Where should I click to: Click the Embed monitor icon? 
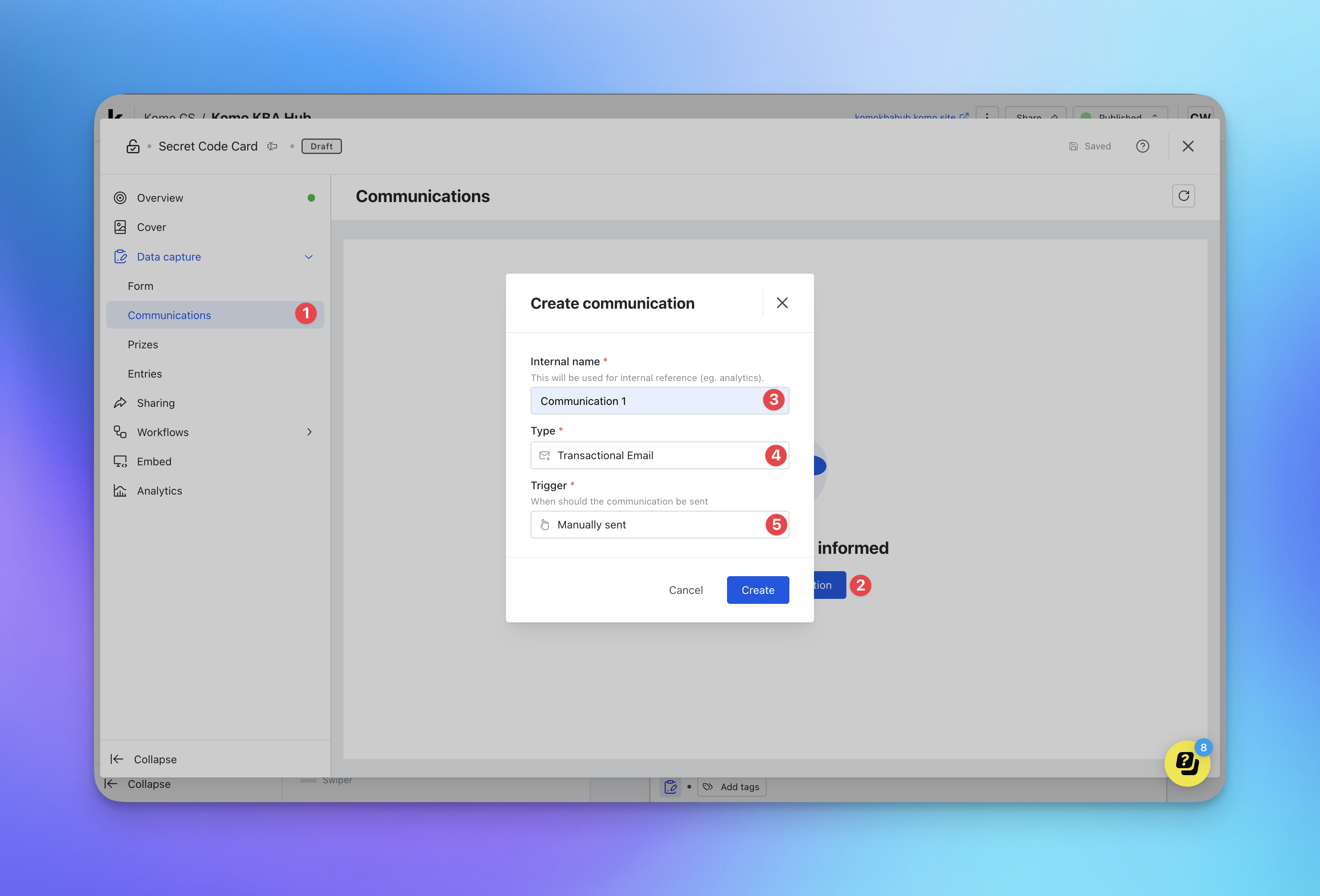(x=120, y=461)
